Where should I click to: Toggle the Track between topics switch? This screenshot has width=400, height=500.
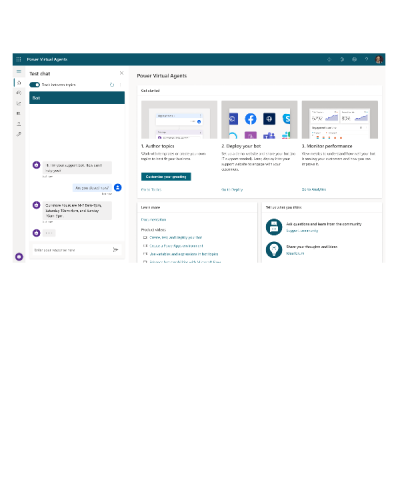coord(34,85)
